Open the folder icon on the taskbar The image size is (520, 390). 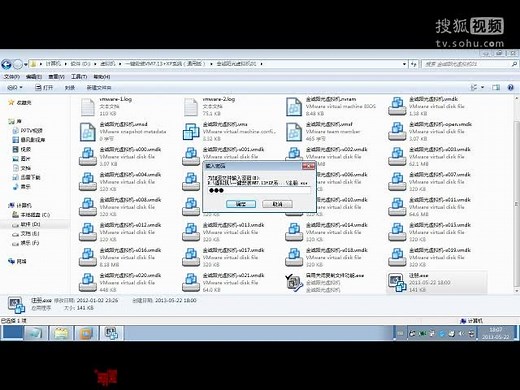point(61,333)
